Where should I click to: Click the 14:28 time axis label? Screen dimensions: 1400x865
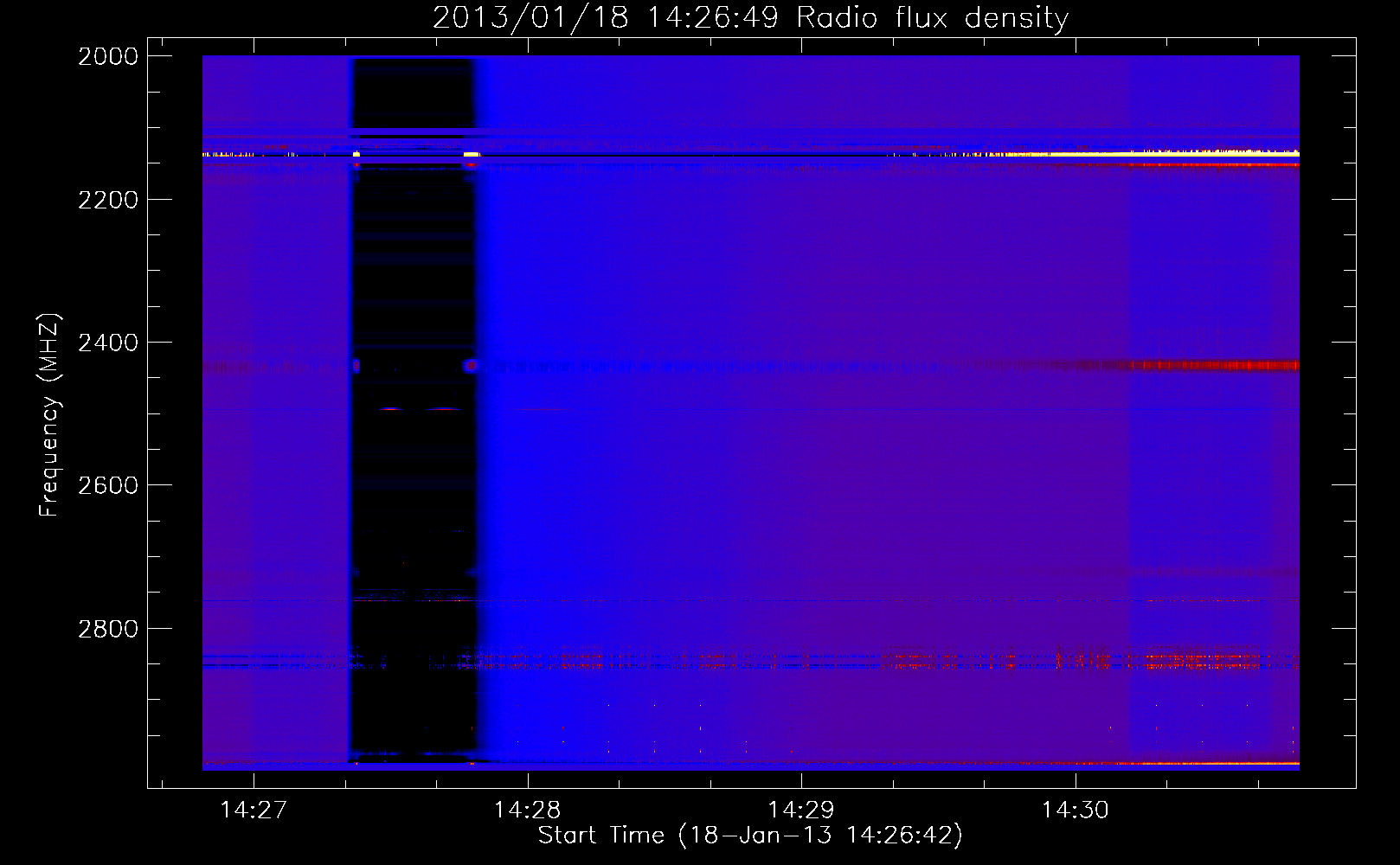coord(527,810)
